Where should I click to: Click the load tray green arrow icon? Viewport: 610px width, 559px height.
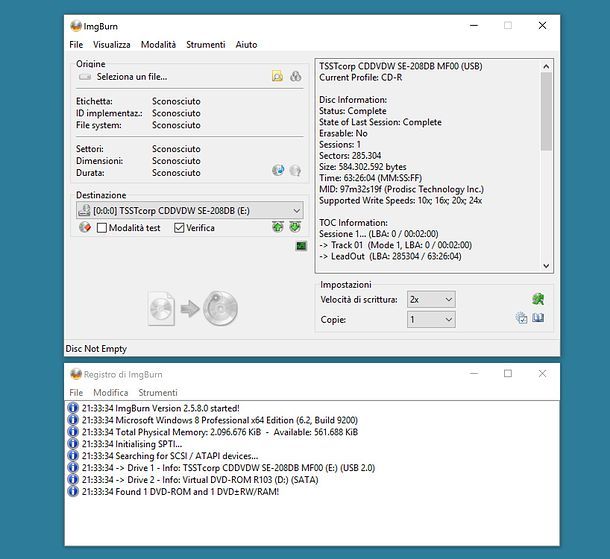tap(295, 227)
